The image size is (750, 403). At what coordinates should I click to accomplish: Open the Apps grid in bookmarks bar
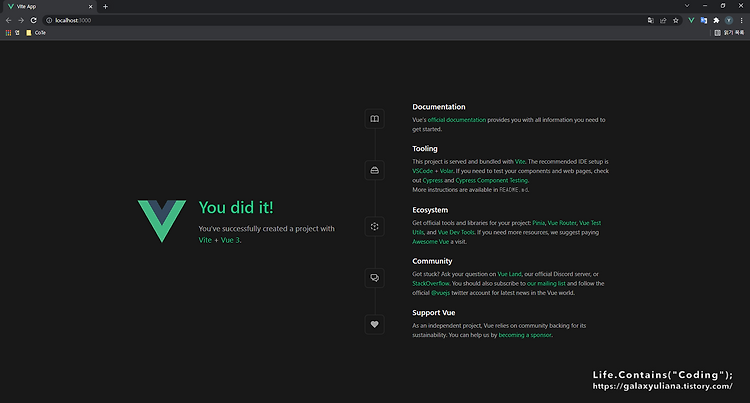pos(8,33)
